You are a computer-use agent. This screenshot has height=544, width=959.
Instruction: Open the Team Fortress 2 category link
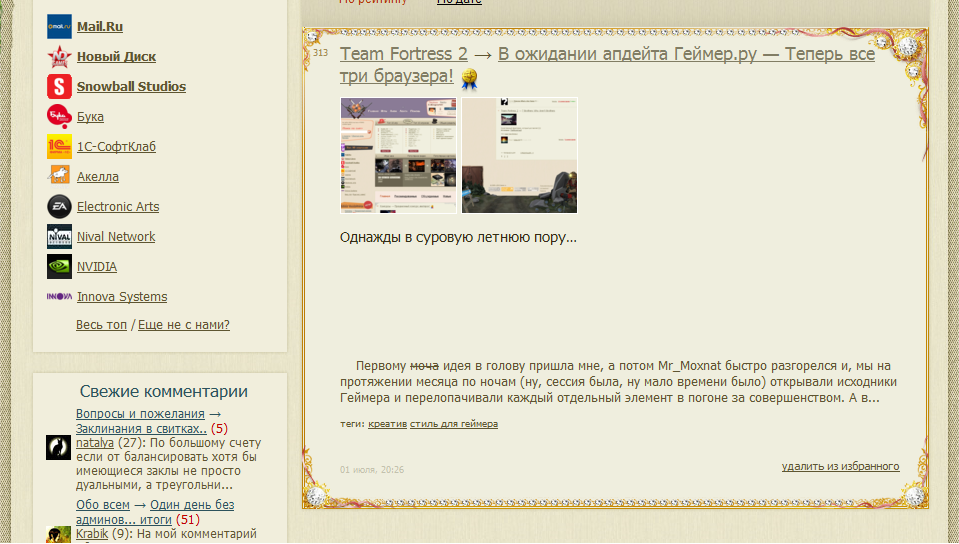[404, 54]
